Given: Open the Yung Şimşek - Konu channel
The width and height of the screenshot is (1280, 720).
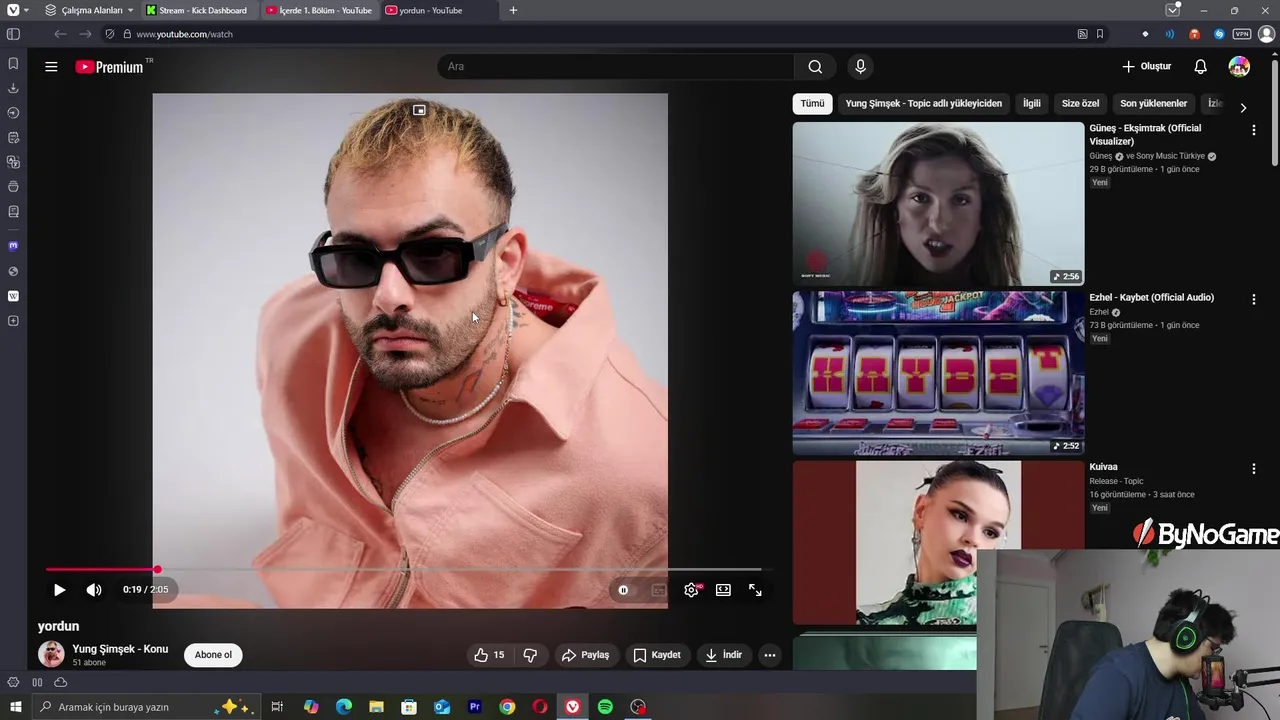Looking at the screenshot, I should click(120, 649).
